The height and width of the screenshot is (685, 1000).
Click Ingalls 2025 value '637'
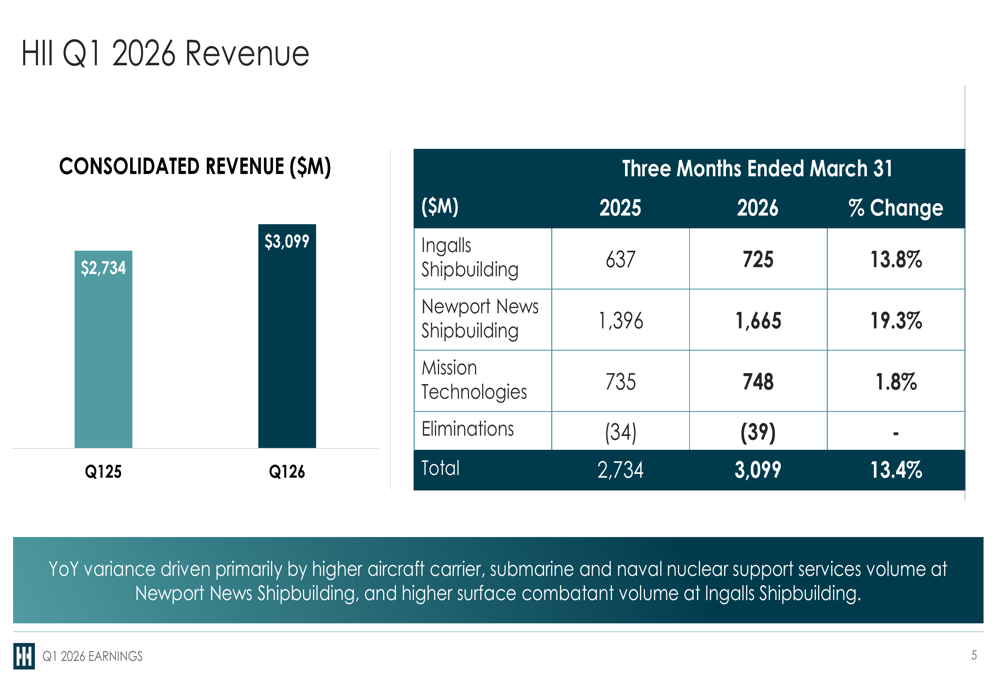tap(621, 259)
